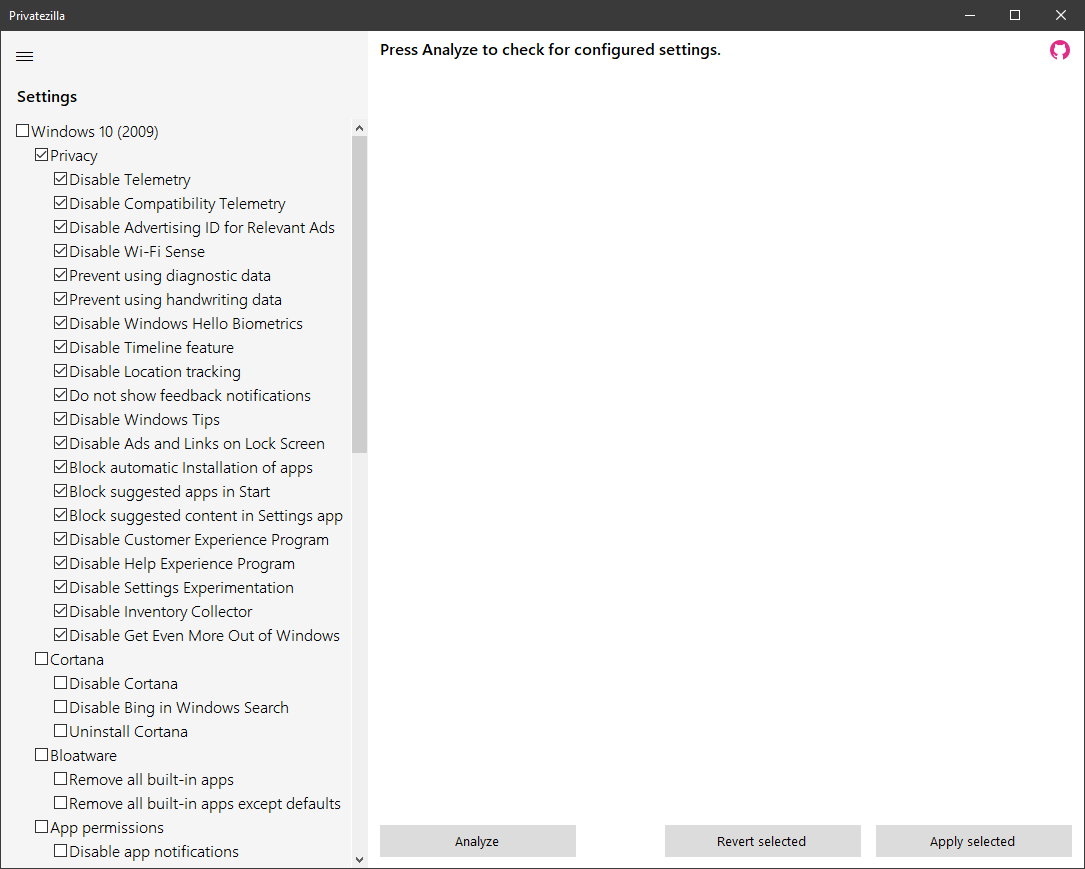Uncheck Disable Telemetry
Screen dimensions: 1085x869
tap(61, 180)
